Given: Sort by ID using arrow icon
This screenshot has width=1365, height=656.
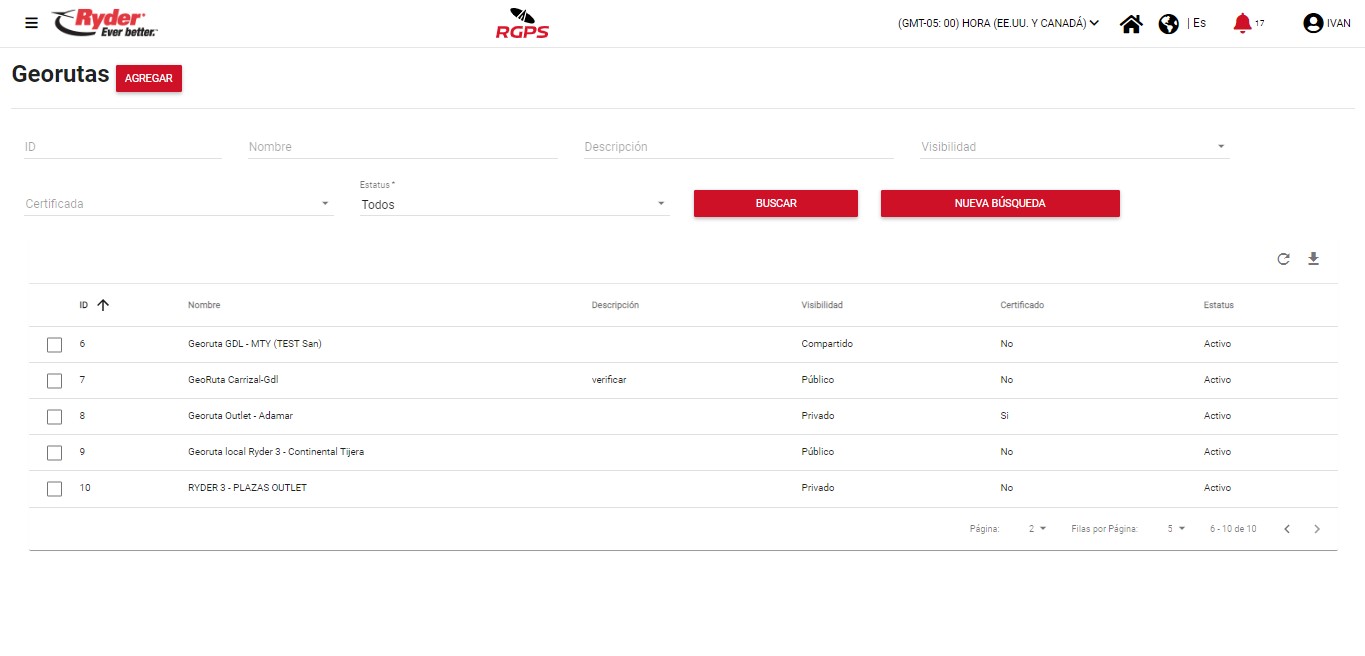Looking at the screenshot, I should coord(102,305).
